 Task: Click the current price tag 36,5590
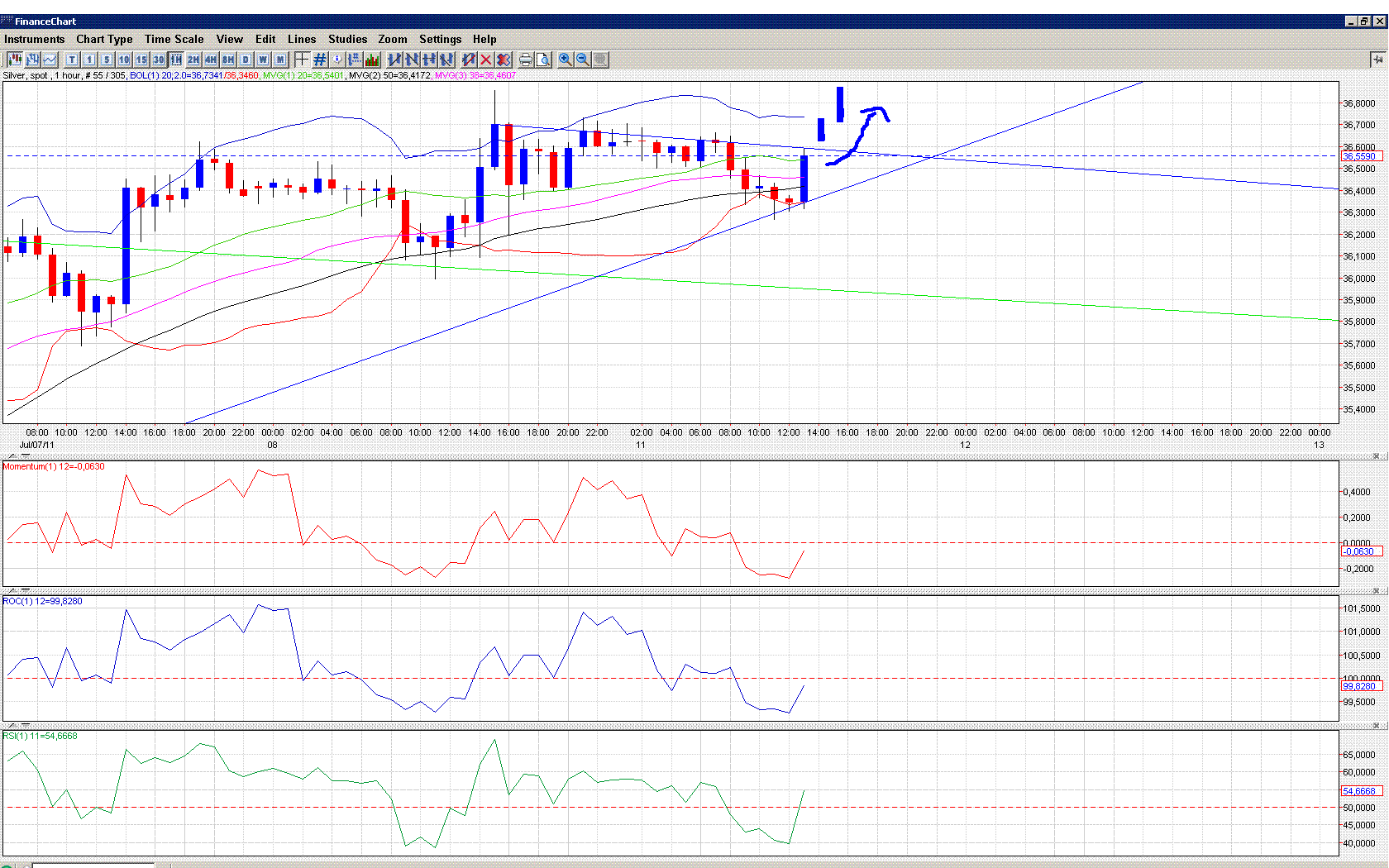pyautogui.click(x=1360, y=156)
